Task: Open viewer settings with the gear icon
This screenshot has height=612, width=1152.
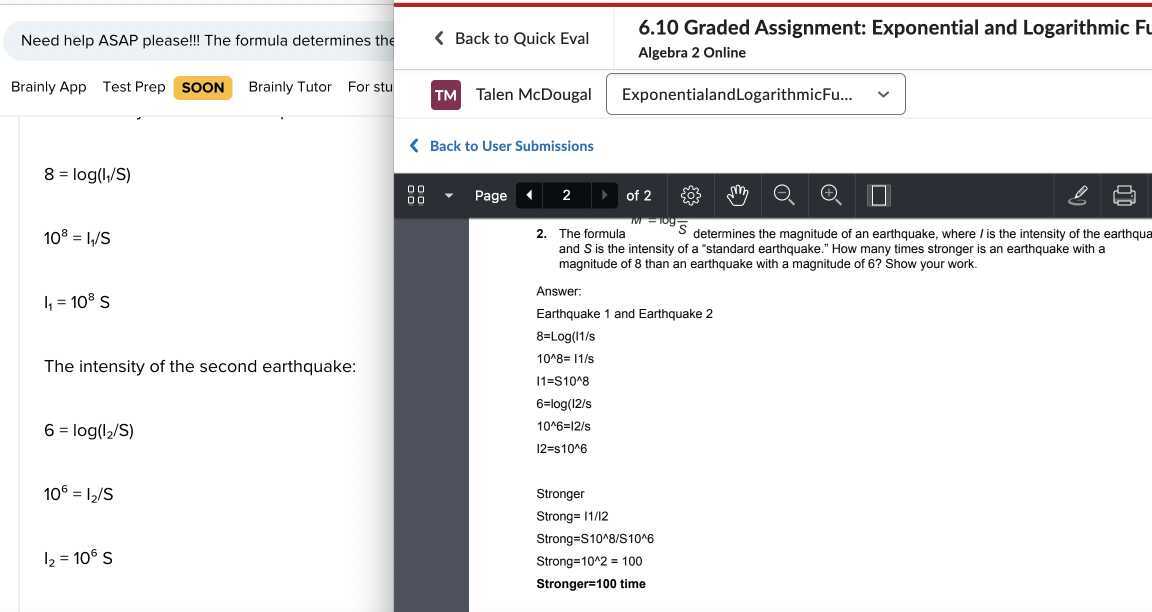Action: tap(689, 195)
